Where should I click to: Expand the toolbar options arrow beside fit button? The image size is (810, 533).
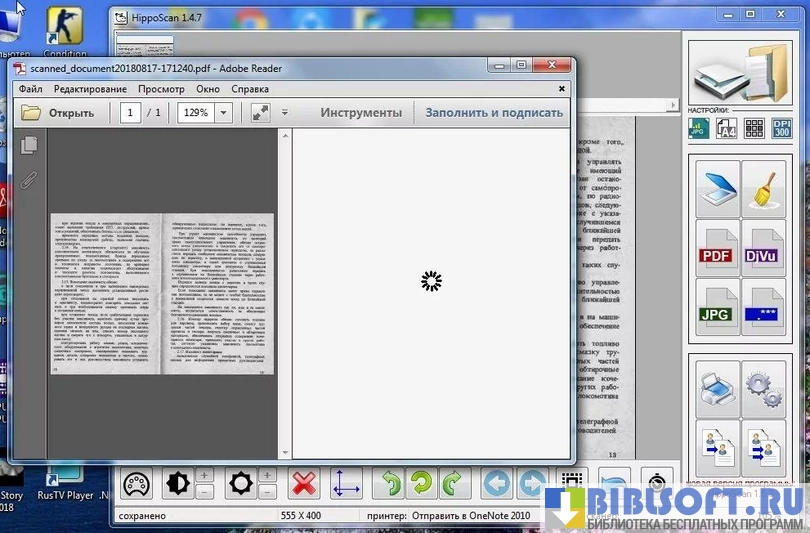click(x=285, y=113)
